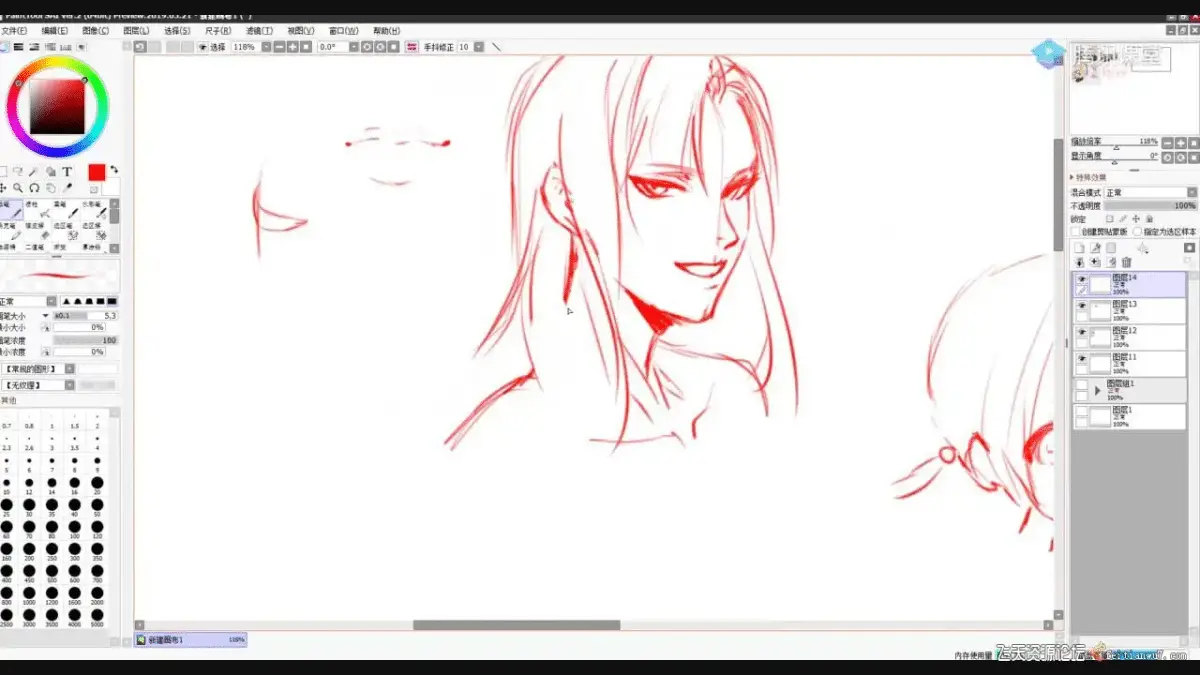Toggle visibility eye of 图层14
This screenshot has width=1200, height=675.
point(1081,279)
